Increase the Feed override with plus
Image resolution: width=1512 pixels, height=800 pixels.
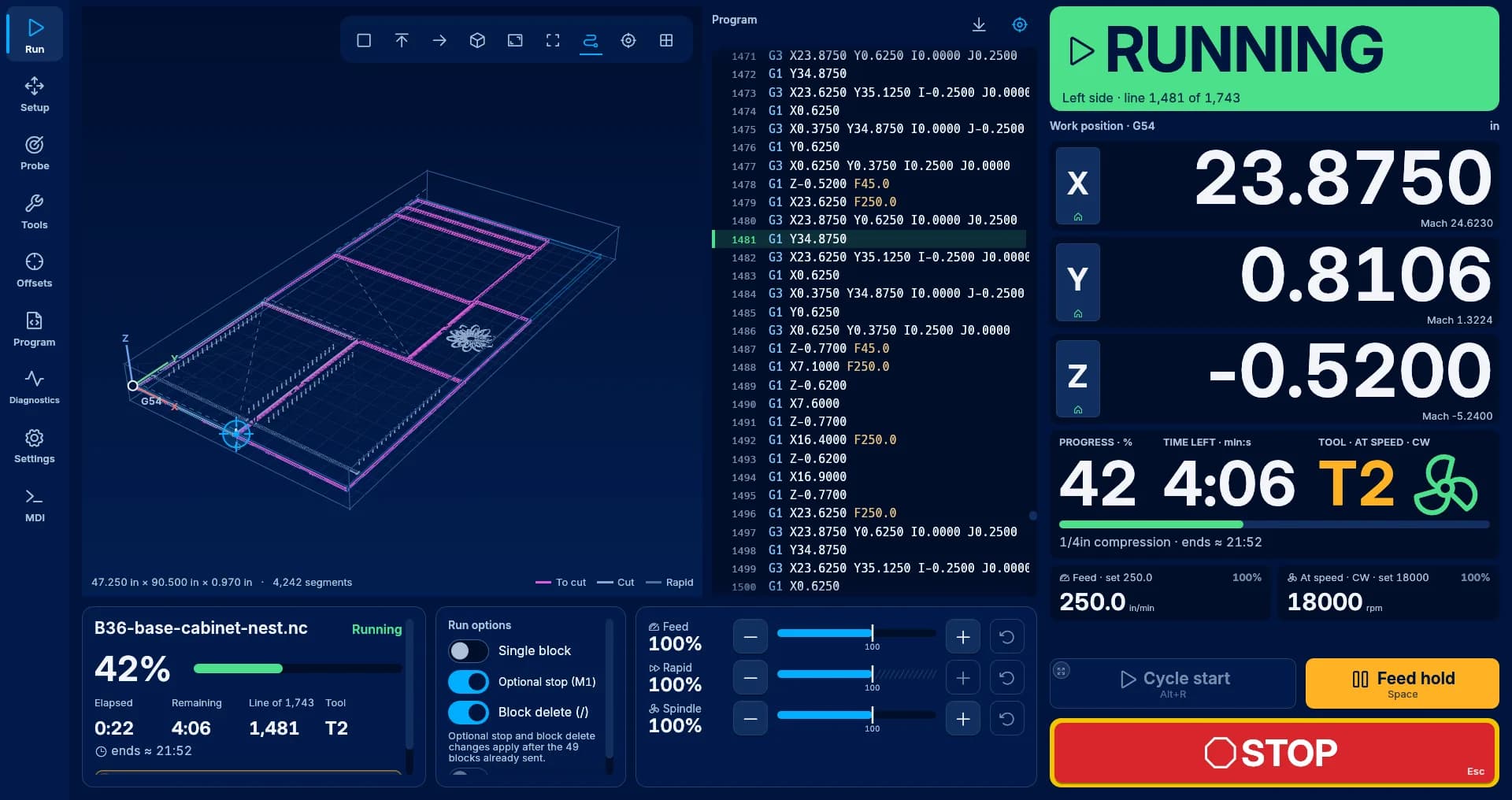click(x=963, y=637)
